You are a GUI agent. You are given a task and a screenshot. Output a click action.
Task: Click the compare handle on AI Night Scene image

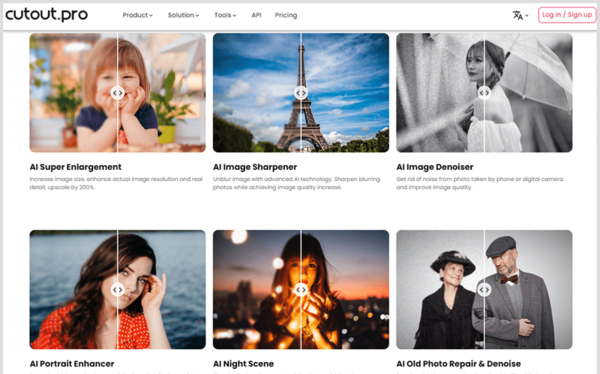point(301,289)
